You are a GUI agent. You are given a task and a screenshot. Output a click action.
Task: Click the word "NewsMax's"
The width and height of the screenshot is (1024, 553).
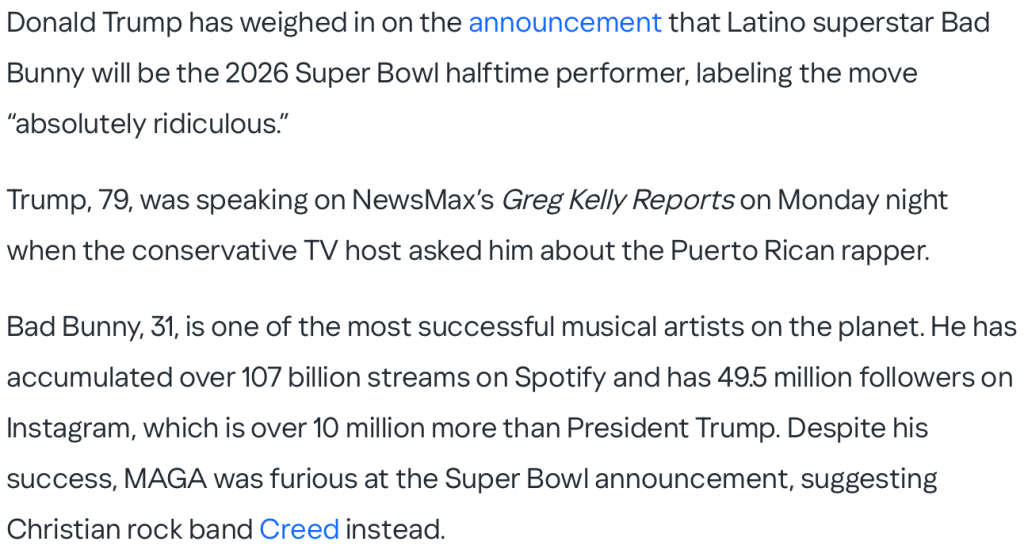(x=423, y=199)
